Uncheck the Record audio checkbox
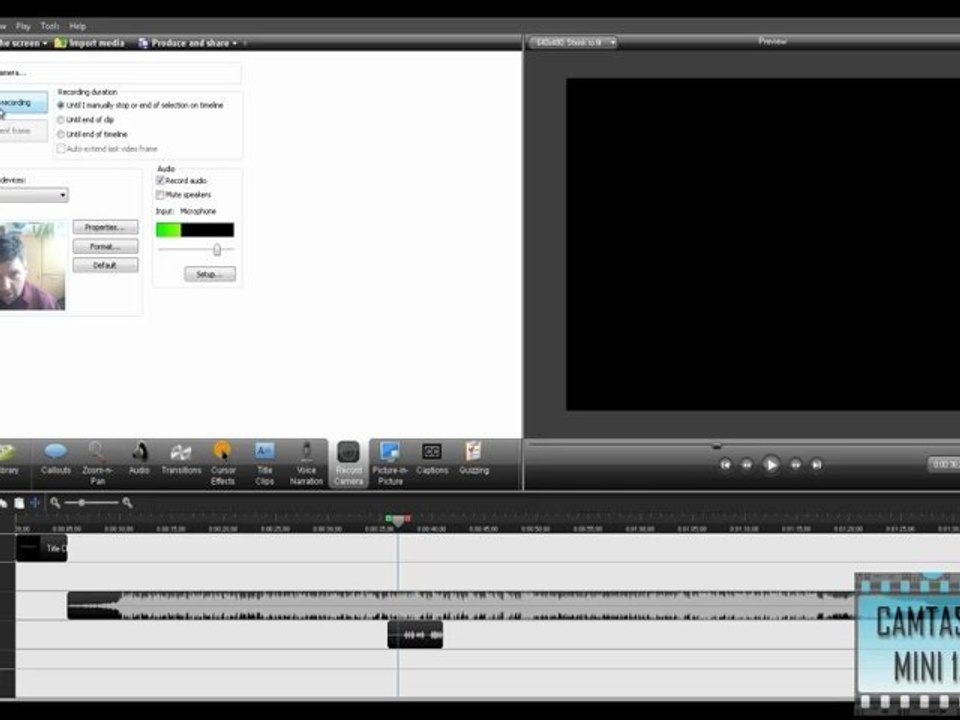 [160, 181]
